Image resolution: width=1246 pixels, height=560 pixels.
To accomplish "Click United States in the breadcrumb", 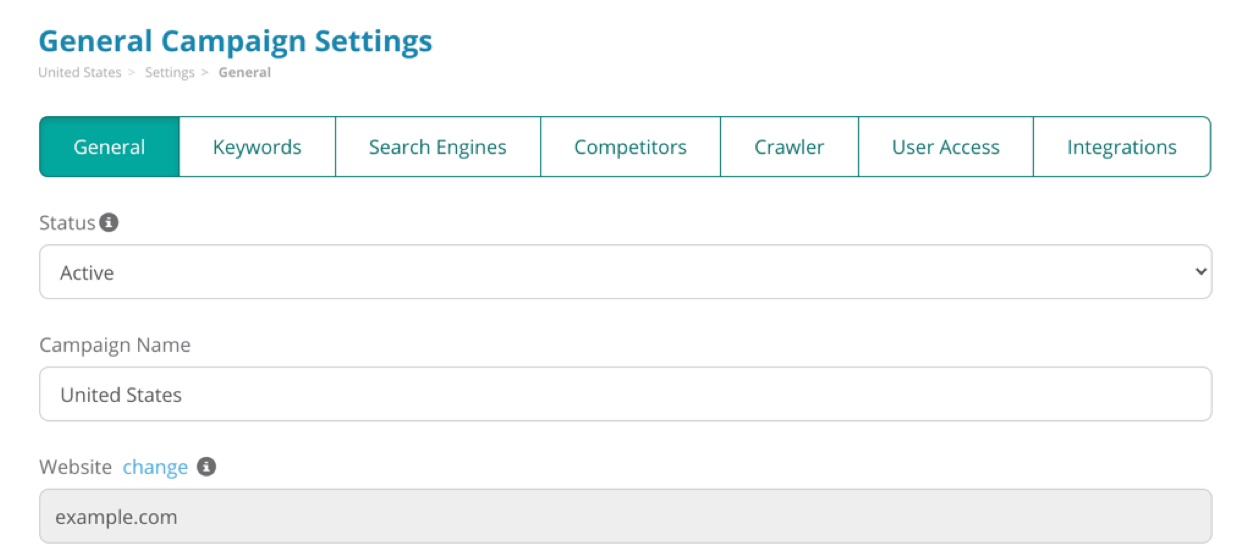I will 79,73.
